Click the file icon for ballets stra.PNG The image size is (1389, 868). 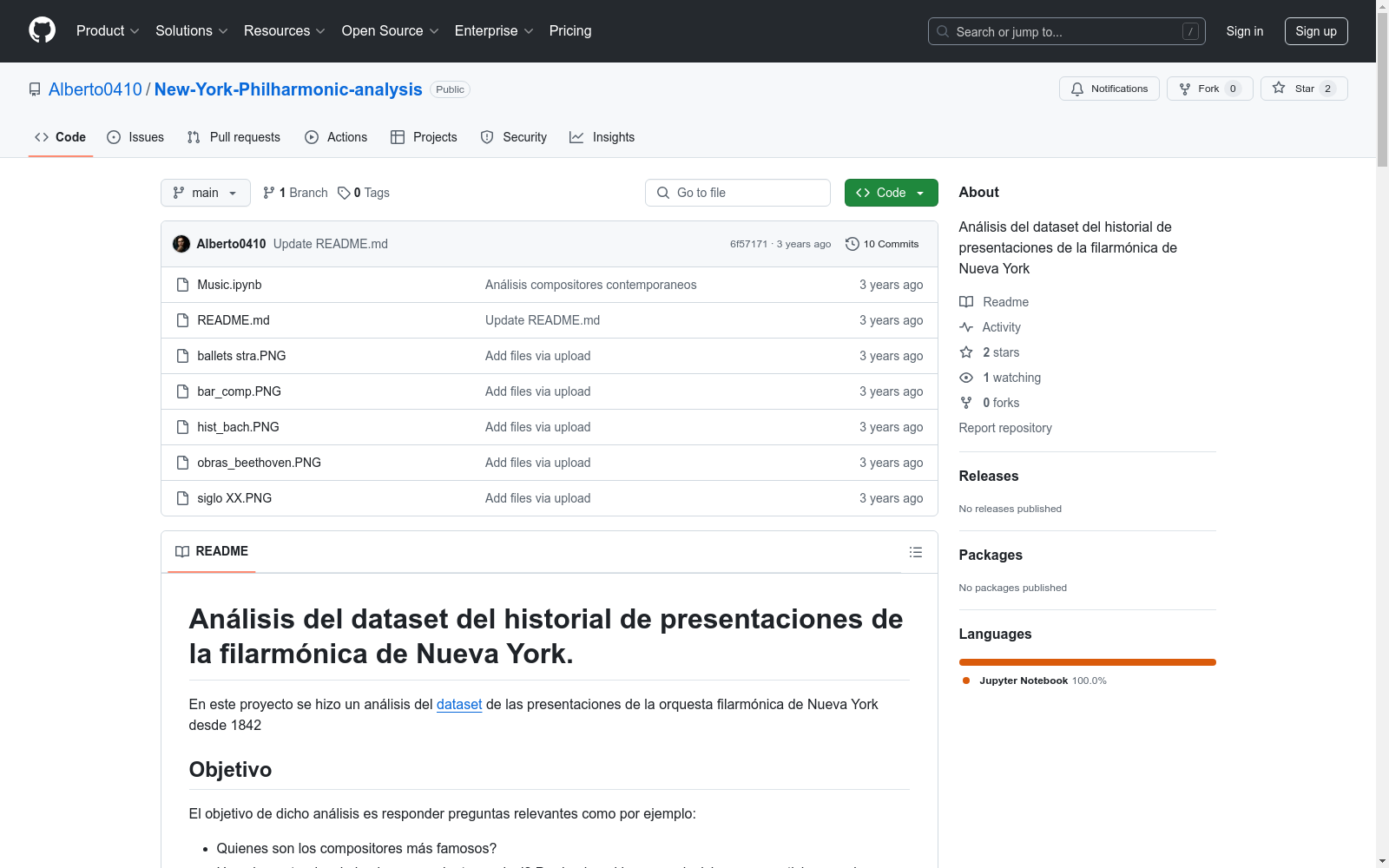click(182, 356)
